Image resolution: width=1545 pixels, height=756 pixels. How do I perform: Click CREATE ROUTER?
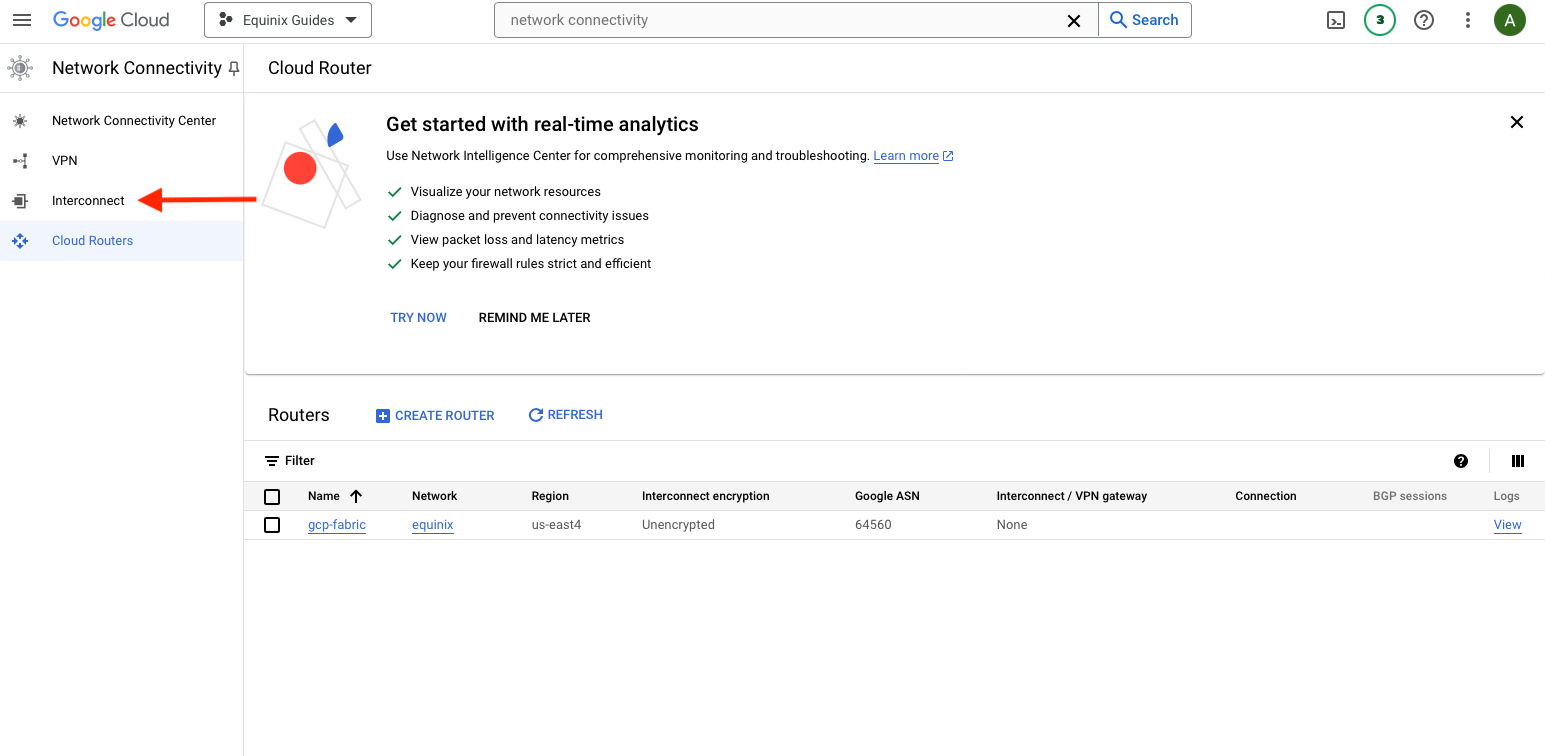[435, 415]
